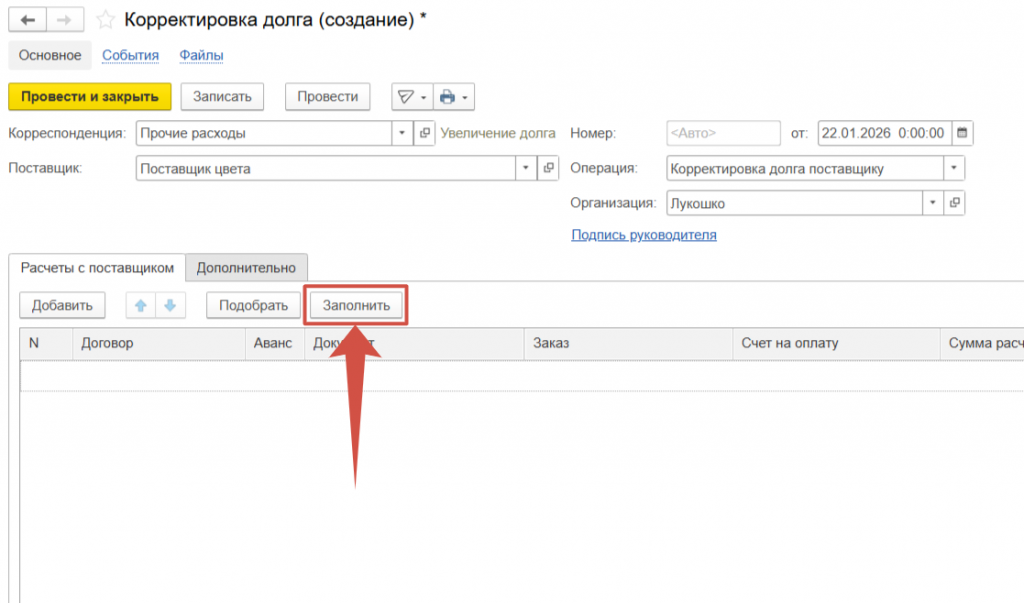1024x603 pixels.
Task: Open the События section
Action: tap(130, 55)
